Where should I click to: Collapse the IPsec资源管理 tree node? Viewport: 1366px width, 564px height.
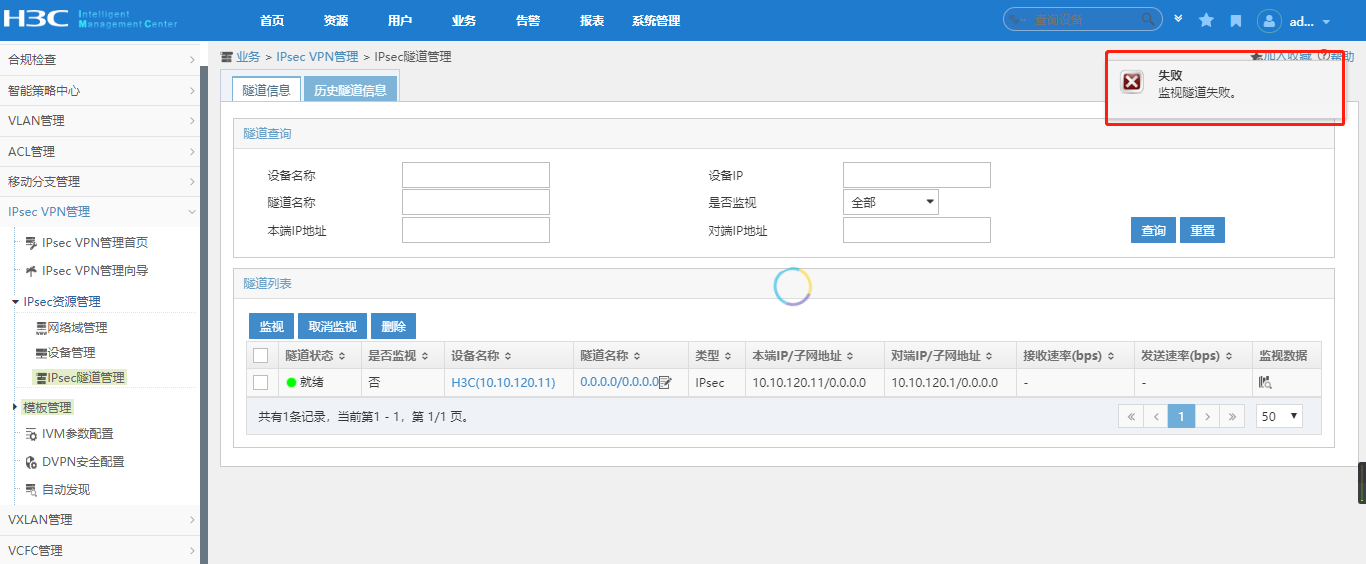pos(15,302)
